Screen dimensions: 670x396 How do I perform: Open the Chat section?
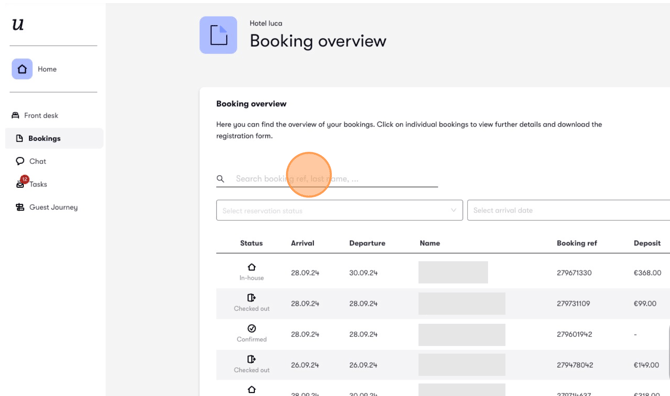38,161
